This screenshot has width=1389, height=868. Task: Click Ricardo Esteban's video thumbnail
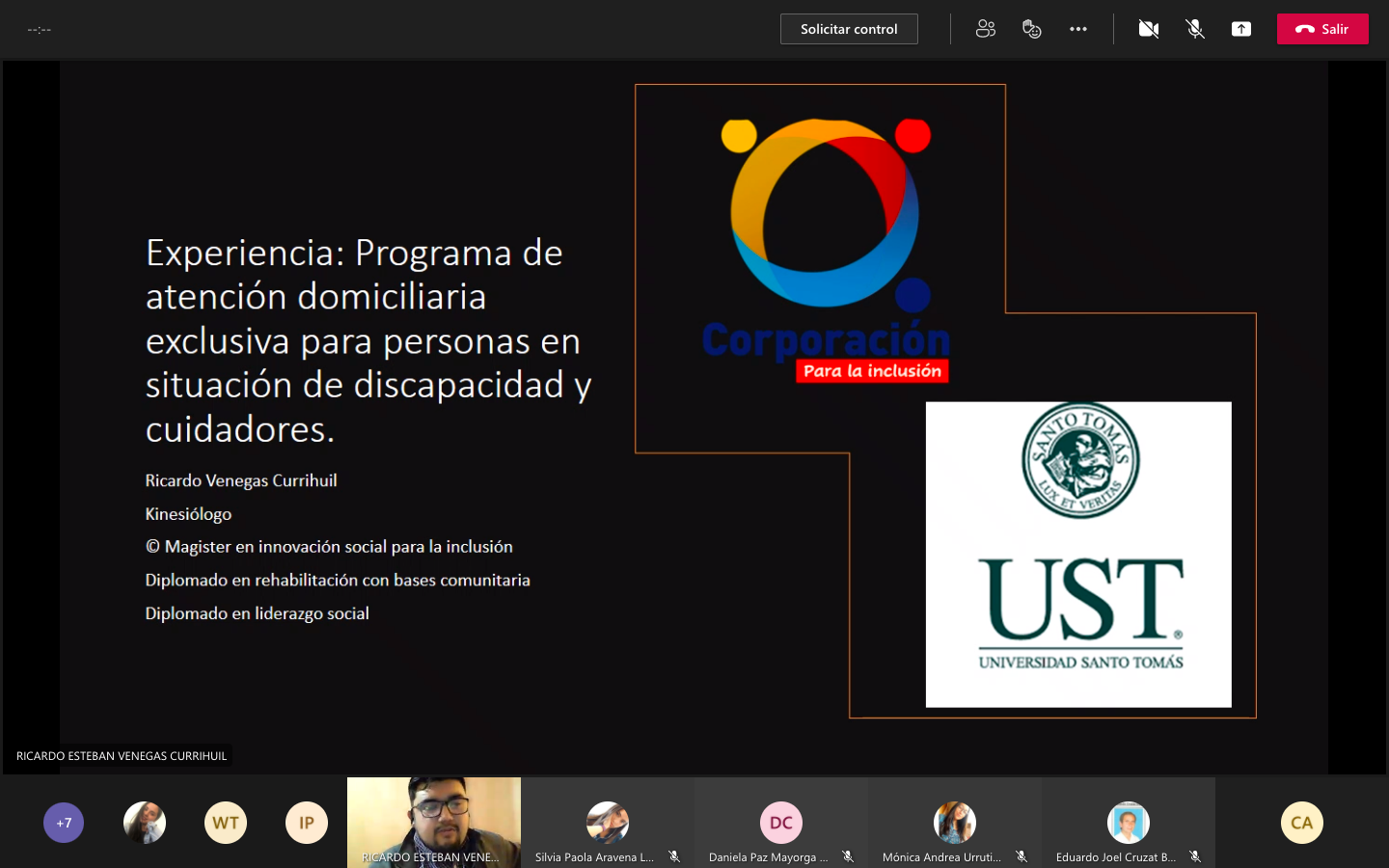point(434,815)
